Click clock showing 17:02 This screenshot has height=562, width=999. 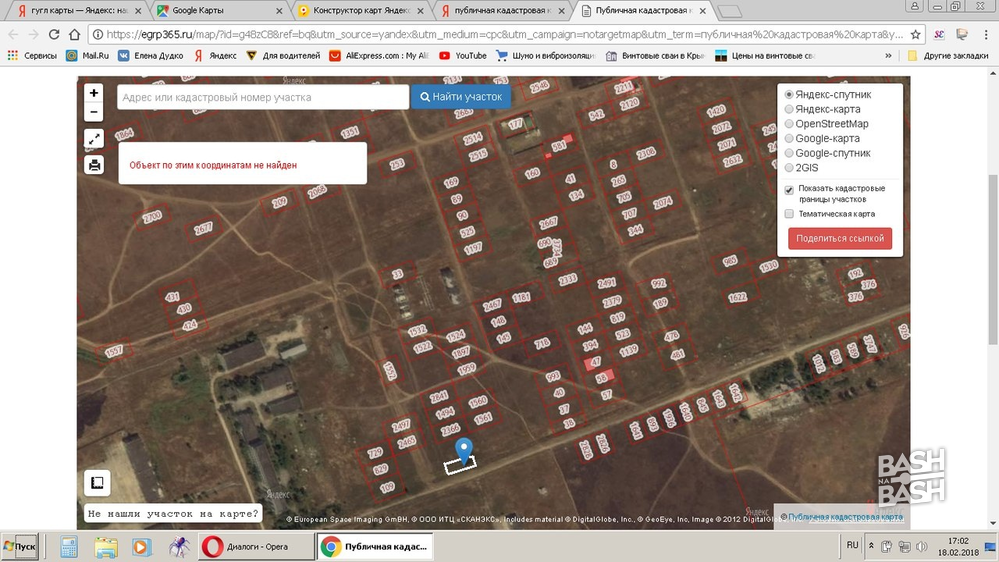[x=958, y=541]
